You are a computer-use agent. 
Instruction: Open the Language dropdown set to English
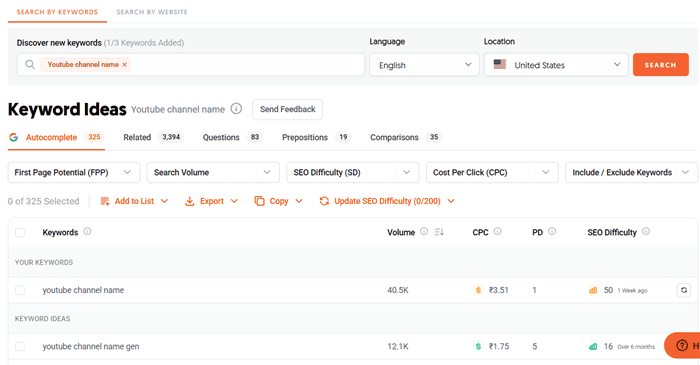(424, 65)
